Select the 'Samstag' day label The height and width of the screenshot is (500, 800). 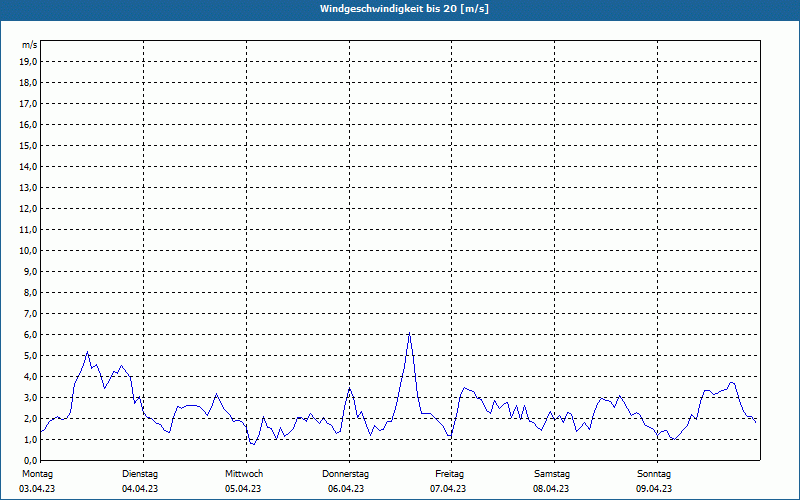tap(552, 474)
